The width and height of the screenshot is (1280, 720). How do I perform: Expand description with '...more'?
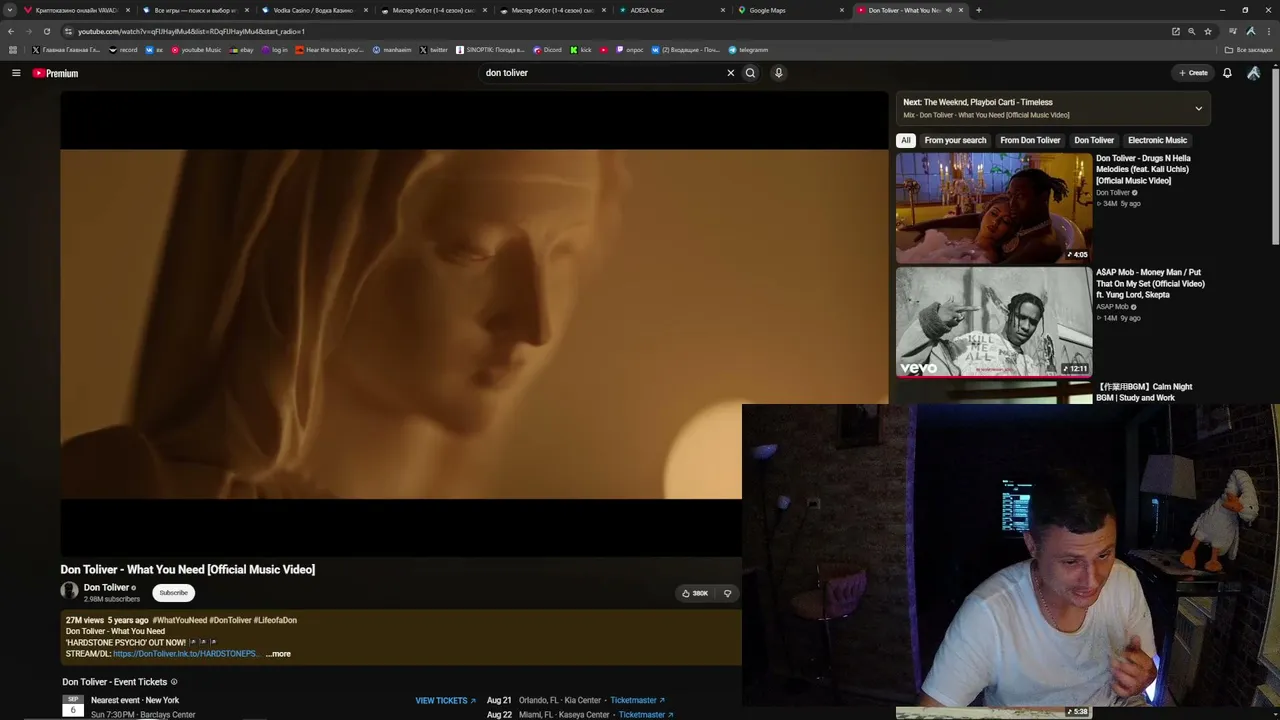click(278, 654)
